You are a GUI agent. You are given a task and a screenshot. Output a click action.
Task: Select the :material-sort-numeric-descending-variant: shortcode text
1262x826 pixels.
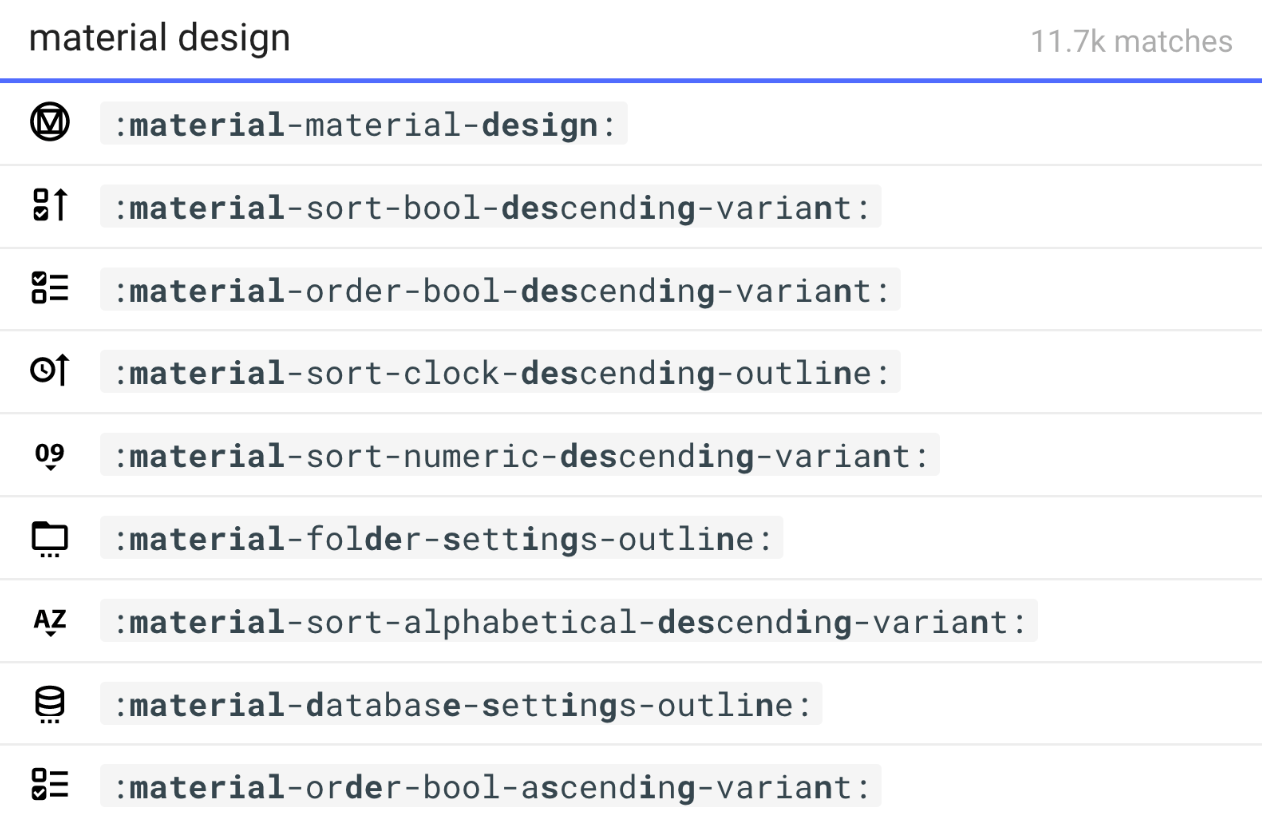coord(519,456)
